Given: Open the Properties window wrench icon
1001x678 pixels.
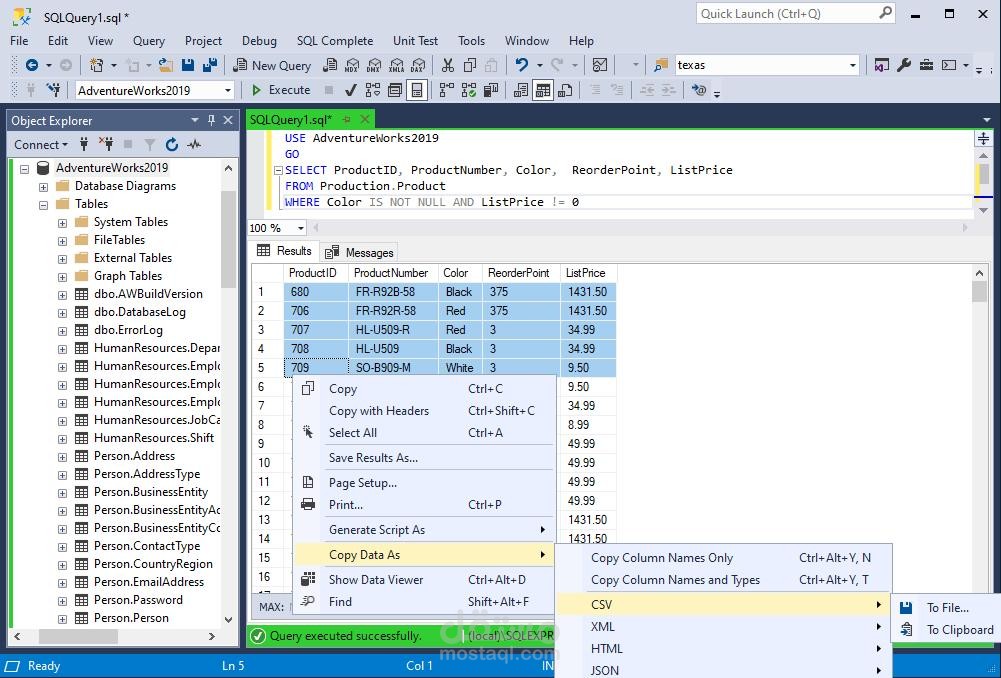Looking at the screenshot, I should click(x=904, y=65).
